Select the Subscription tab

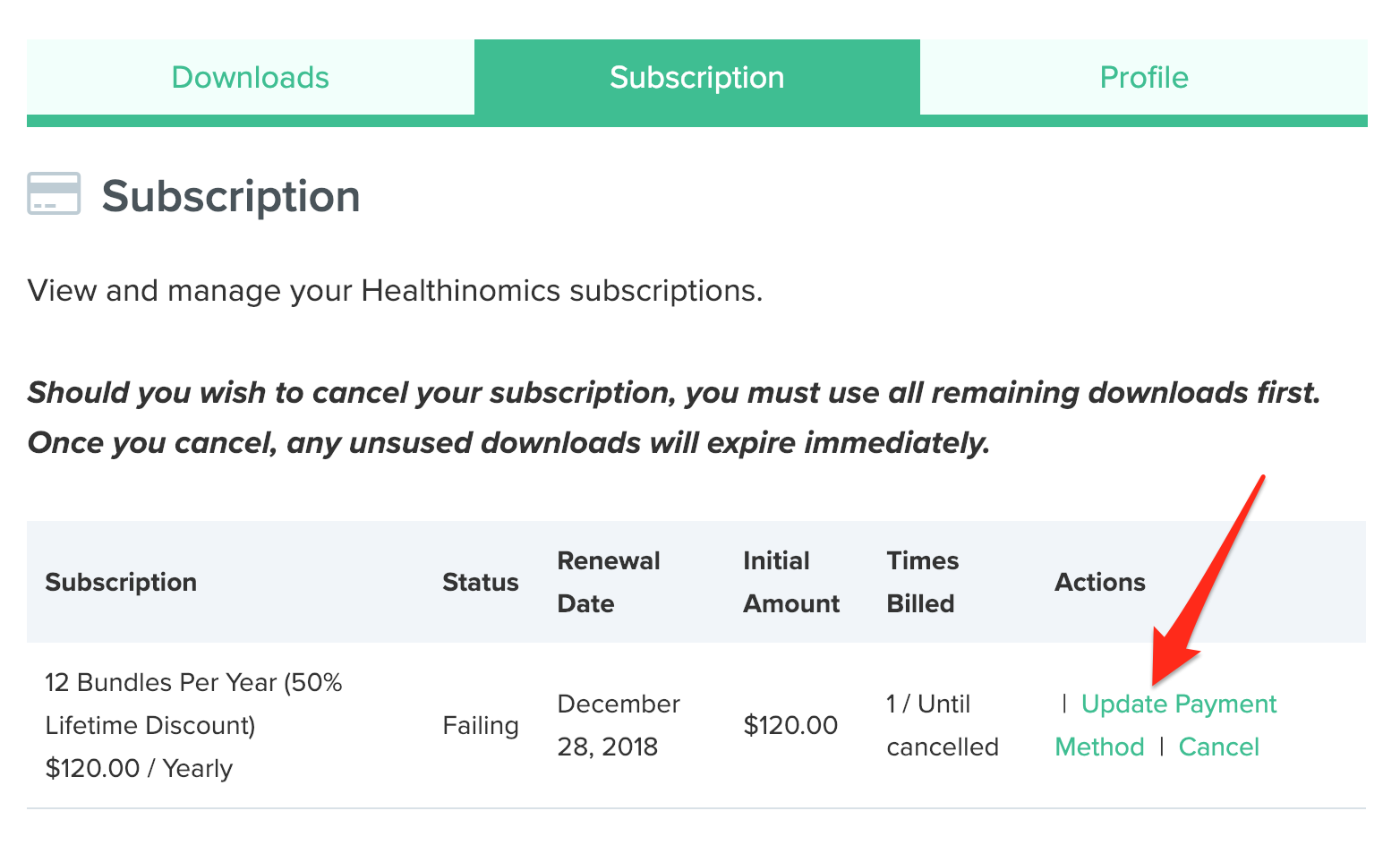click(x=696, y=78)
